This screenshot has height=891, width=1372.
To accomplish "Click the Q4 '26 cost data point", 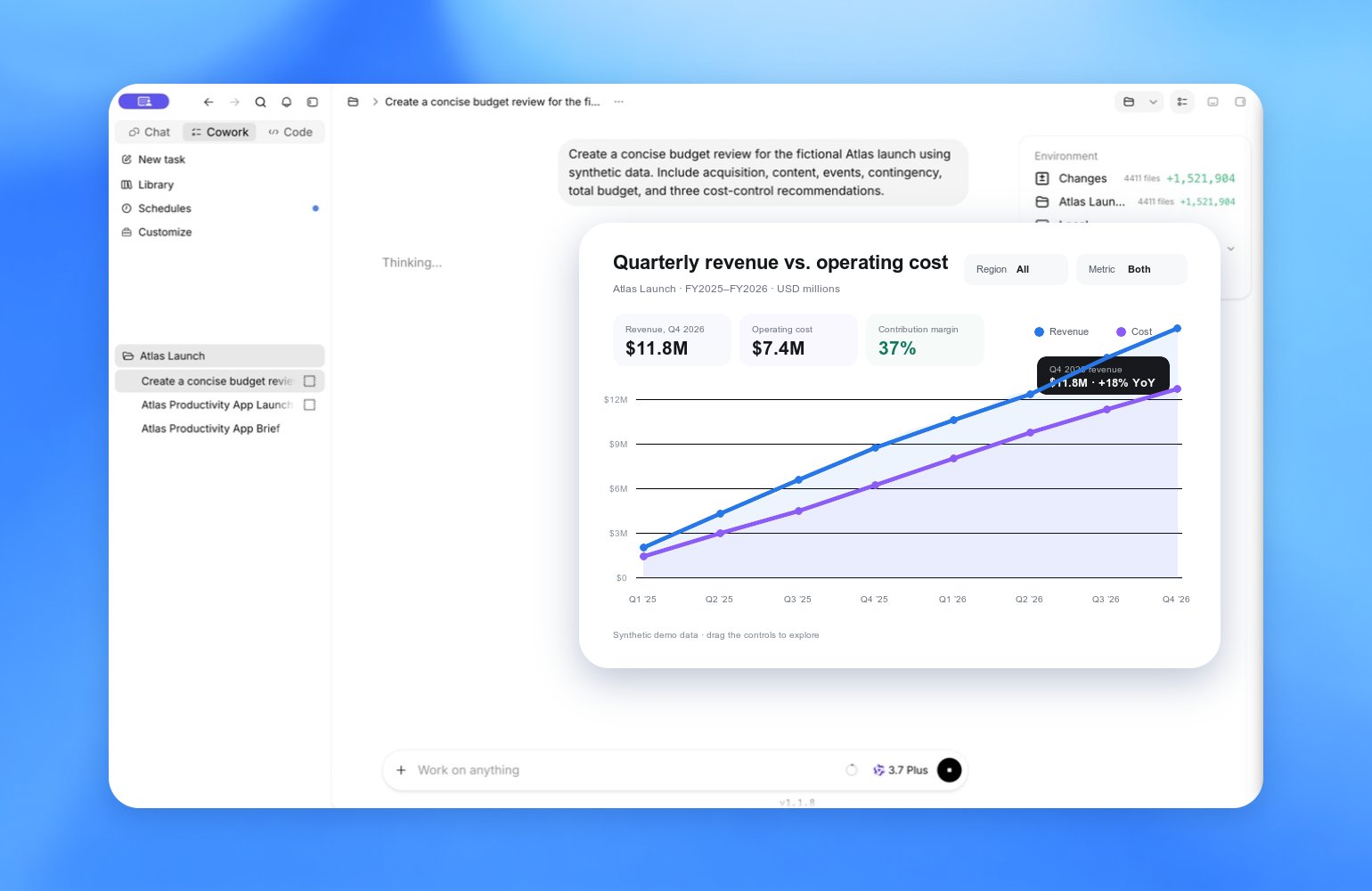I will click(x=1178, y=388).
